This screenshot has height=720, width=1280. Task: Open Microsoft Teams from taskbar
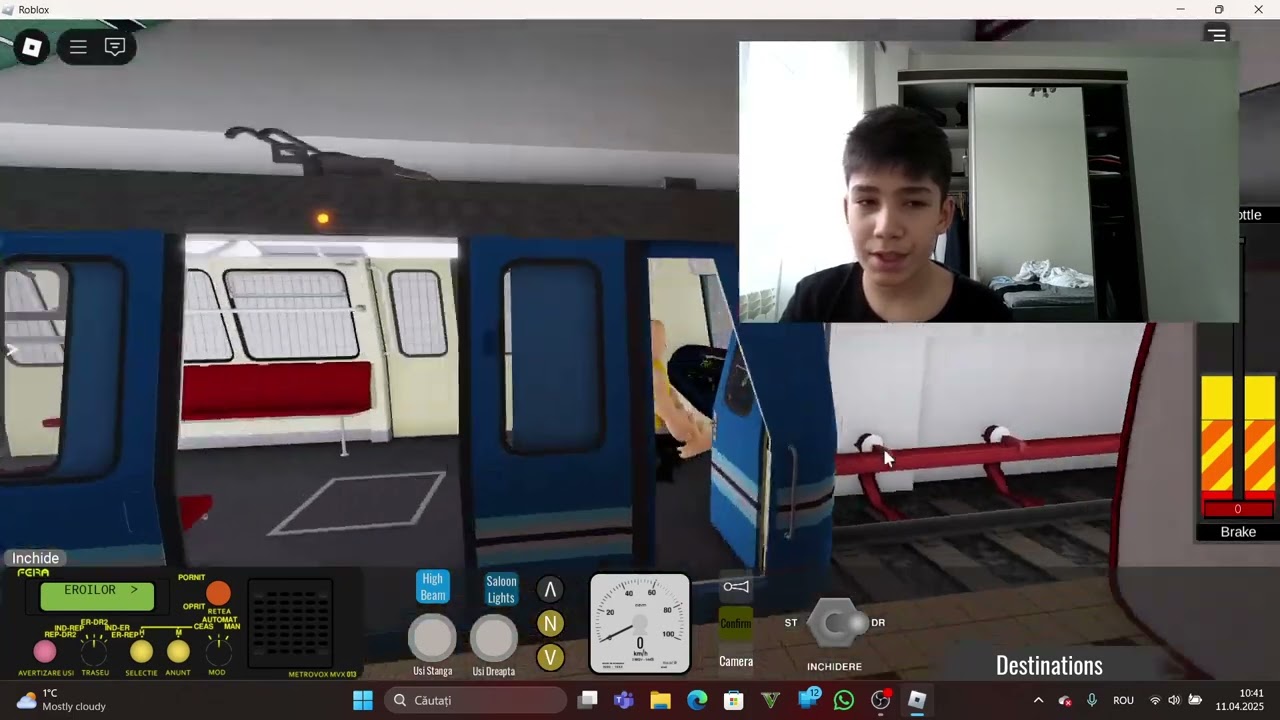624,700
